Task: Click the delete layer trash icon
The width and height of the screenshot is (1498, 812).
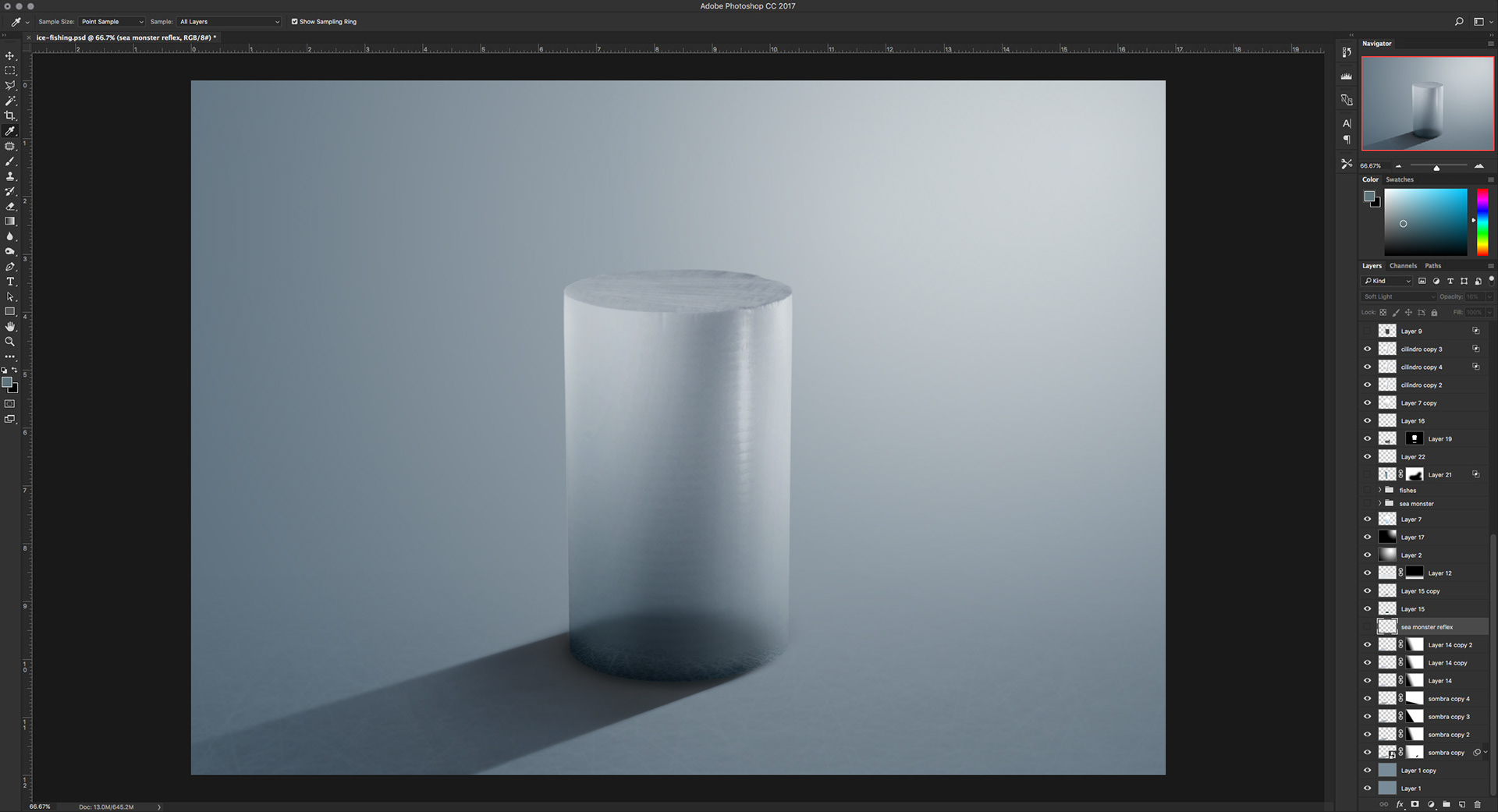Action: point(1477,804)
